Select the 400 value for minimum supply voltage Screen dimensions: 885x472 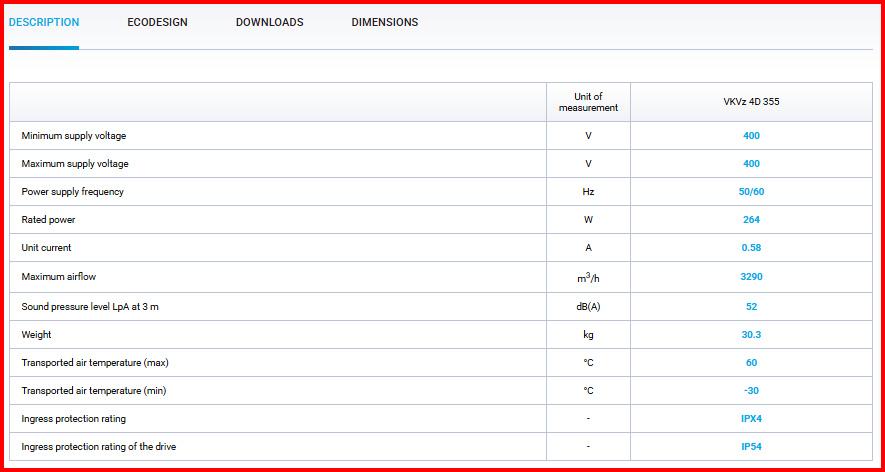coord(751,136)
